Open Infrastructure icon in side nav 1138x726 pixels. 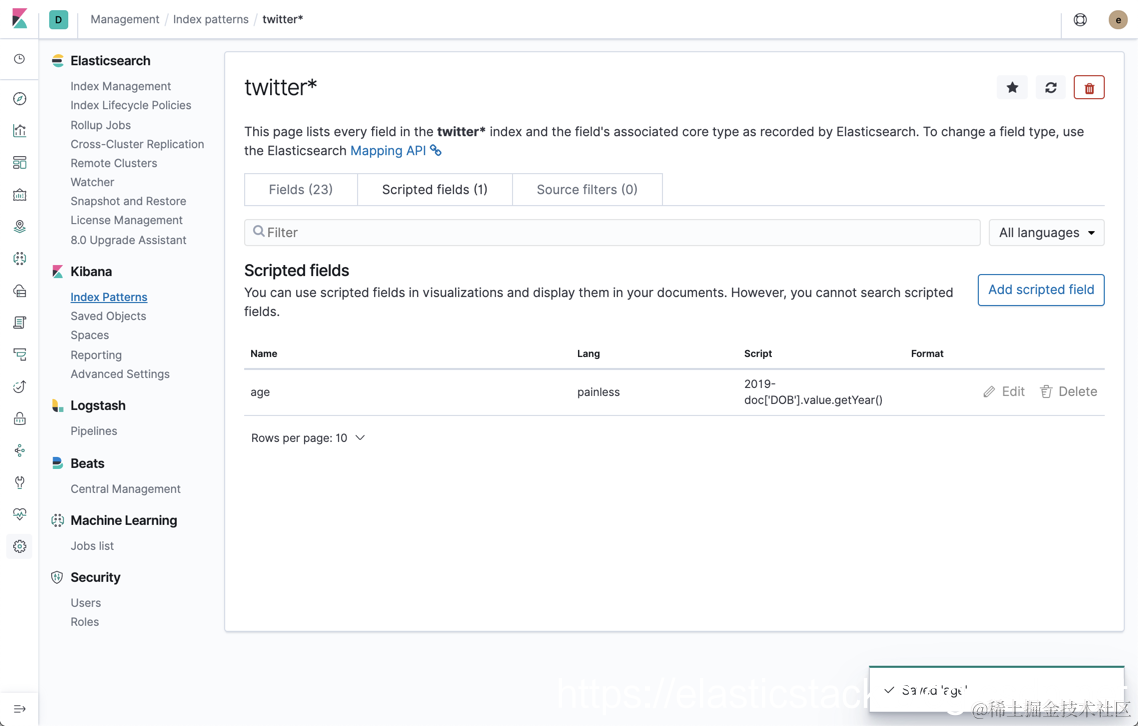(x=20, y=290)
